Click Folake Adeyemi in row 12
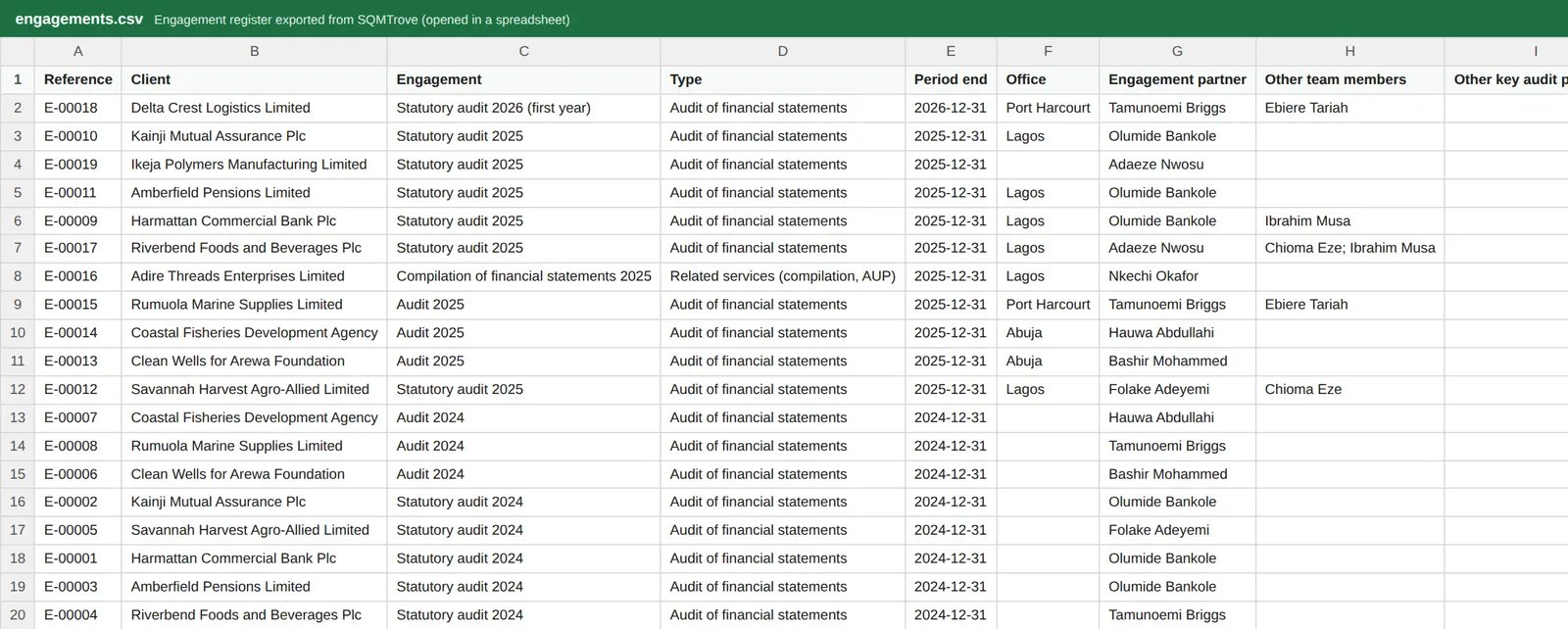The image size is (1568, 629). (x=1177, y=389)
